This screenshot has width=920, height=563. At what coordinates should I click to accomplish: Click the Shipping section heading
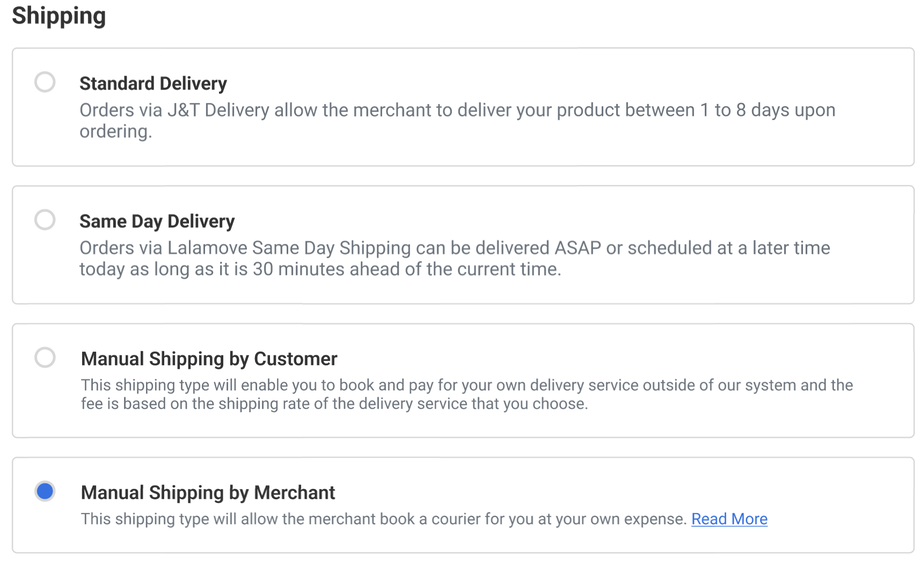59,16
